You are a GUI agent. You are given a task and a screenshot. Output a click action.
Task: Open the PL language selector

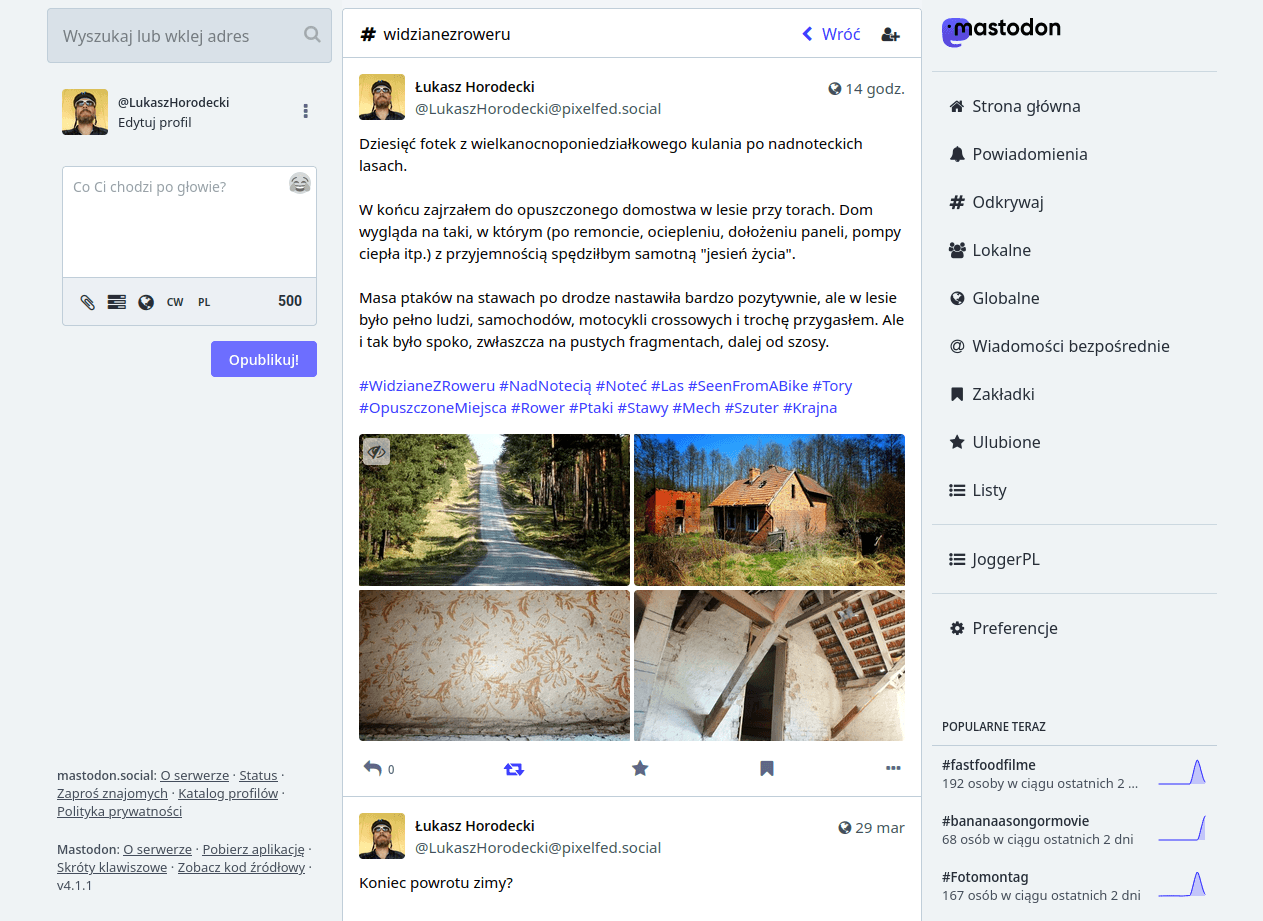pos(204,302)
